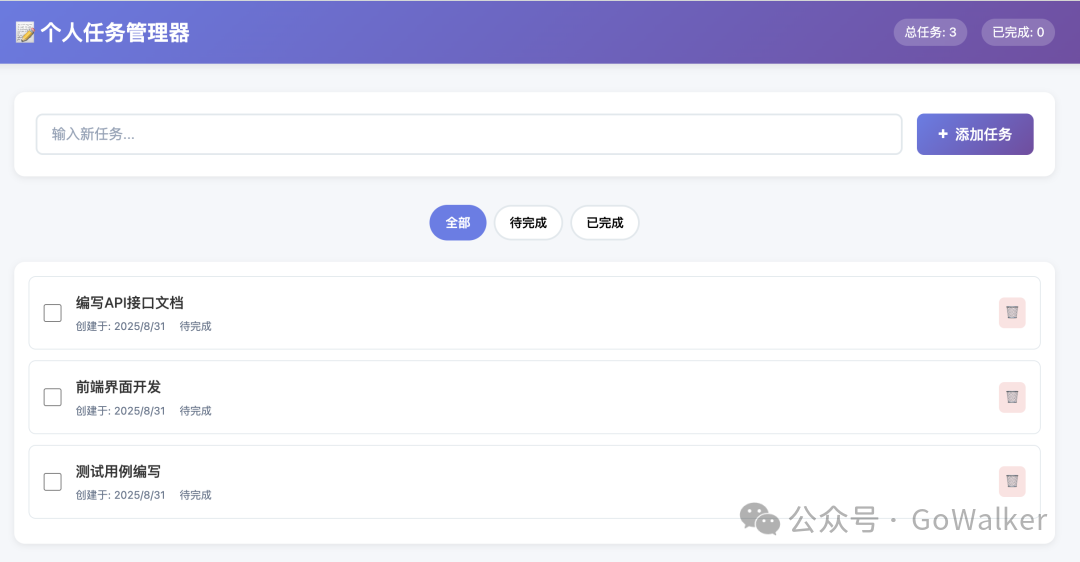Switch to the 待完成 filter
Screen dimensions: 1080x562
(x=528, y=222)
